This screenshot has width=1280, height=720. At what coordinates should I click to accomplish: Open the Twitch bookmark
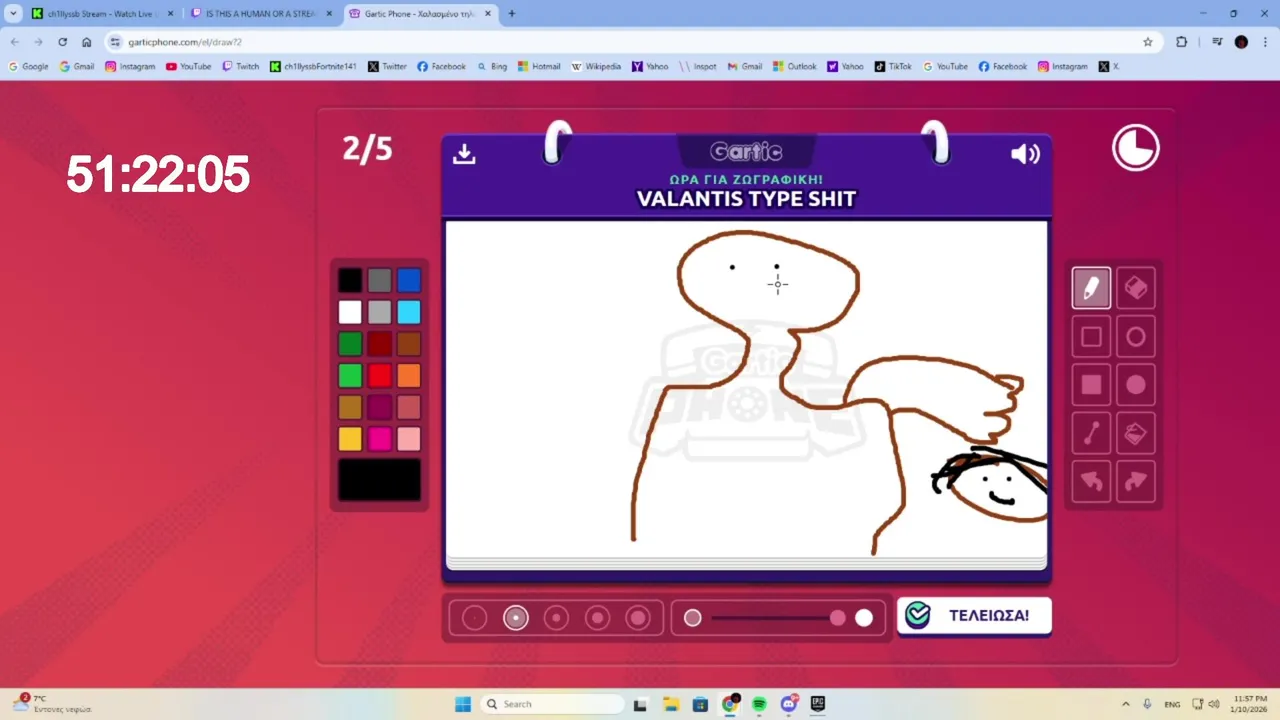[241, 67]
